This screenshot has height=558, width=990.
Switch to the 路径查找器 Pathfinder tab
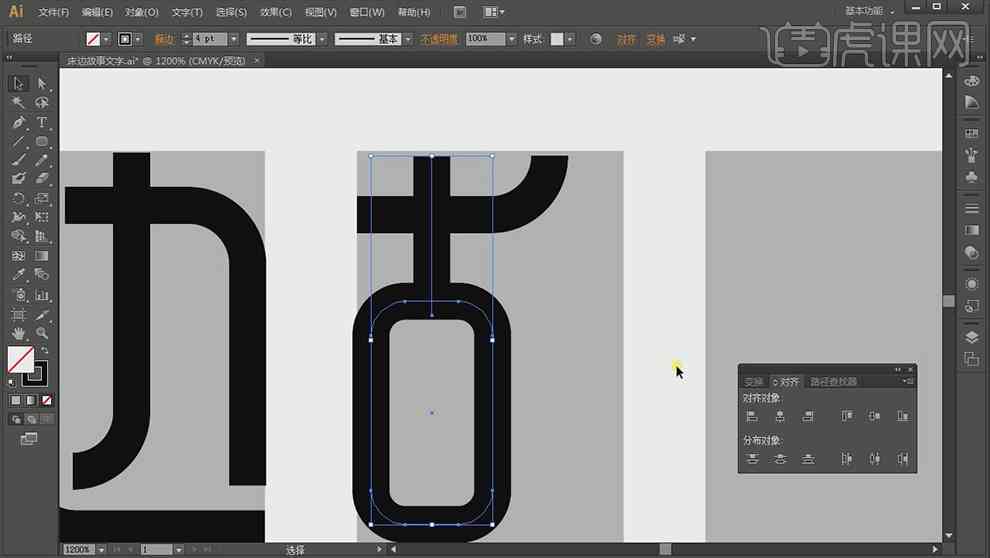click(833, 381)
